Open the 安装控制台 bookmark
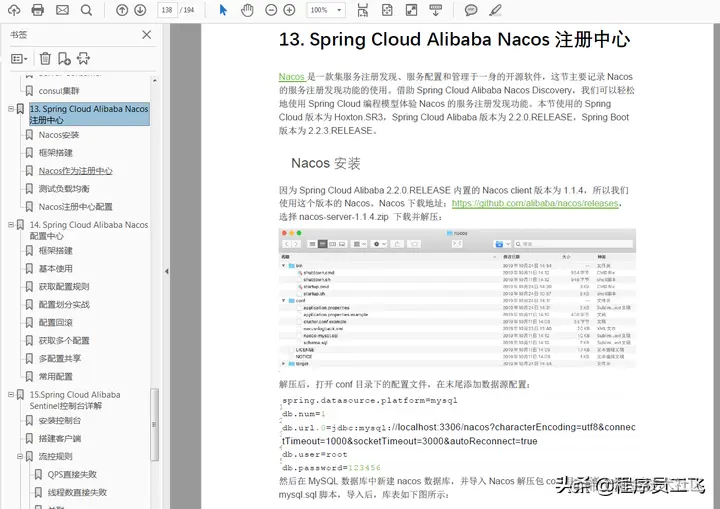The width and height of the screenshot is (720, 509). [60, 420]
